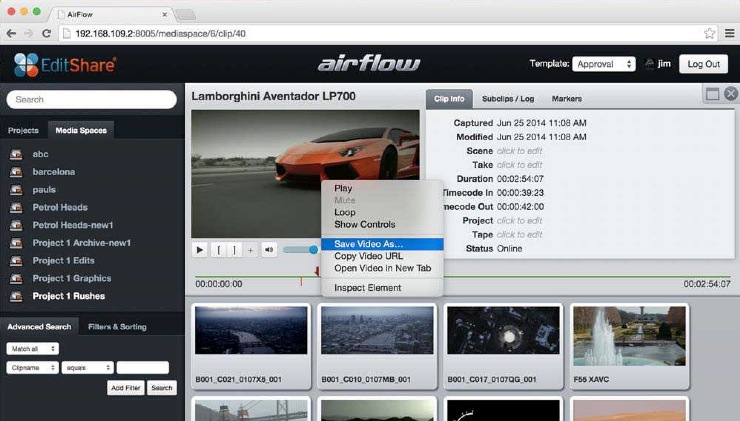Viewport: 740px width, 421px height.
Task: Maximize the clip panel with the square icon
Action: [712, 94]
